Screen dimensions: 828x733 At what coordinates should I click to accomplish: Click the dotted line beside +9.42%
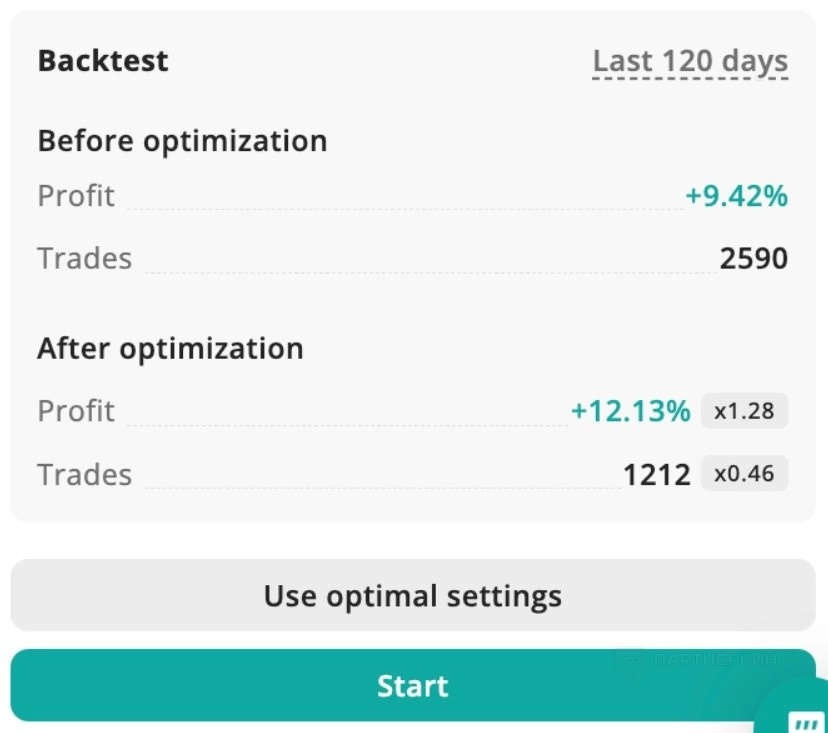400,208
